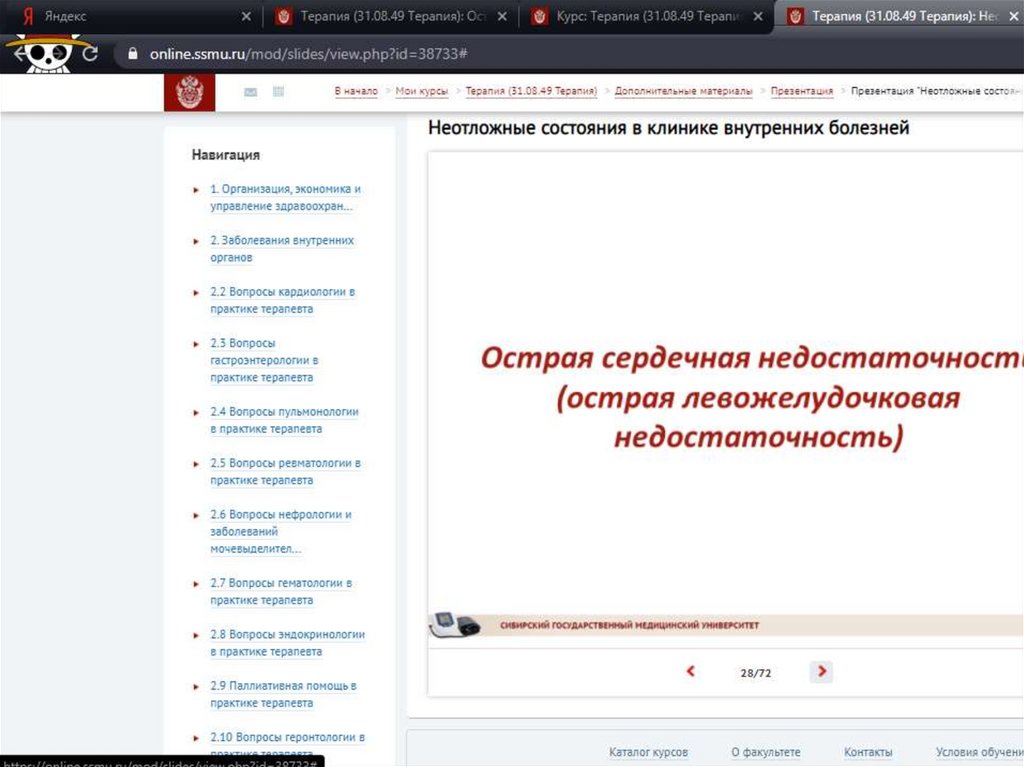Expand arrow beside '2. Заболевания внутренних органов'

point(196,241)
